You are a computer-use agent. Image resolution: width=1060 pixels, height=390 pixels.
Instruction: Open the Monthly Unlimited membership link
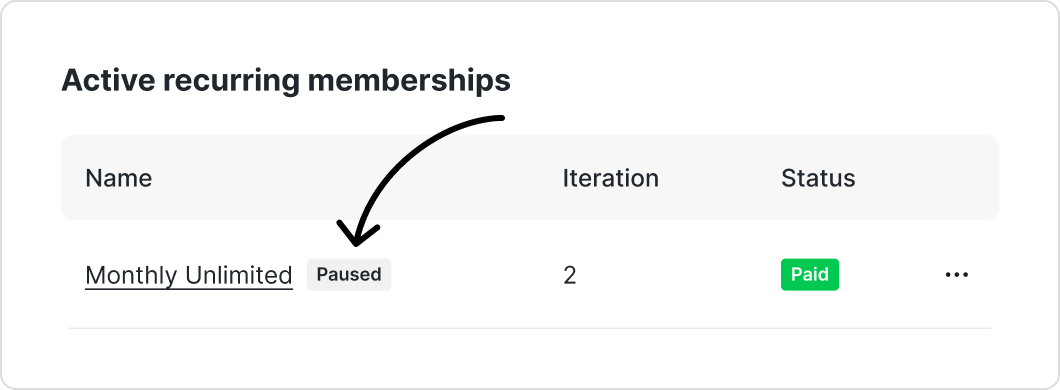pyautogui.click(x=189, y=275)
